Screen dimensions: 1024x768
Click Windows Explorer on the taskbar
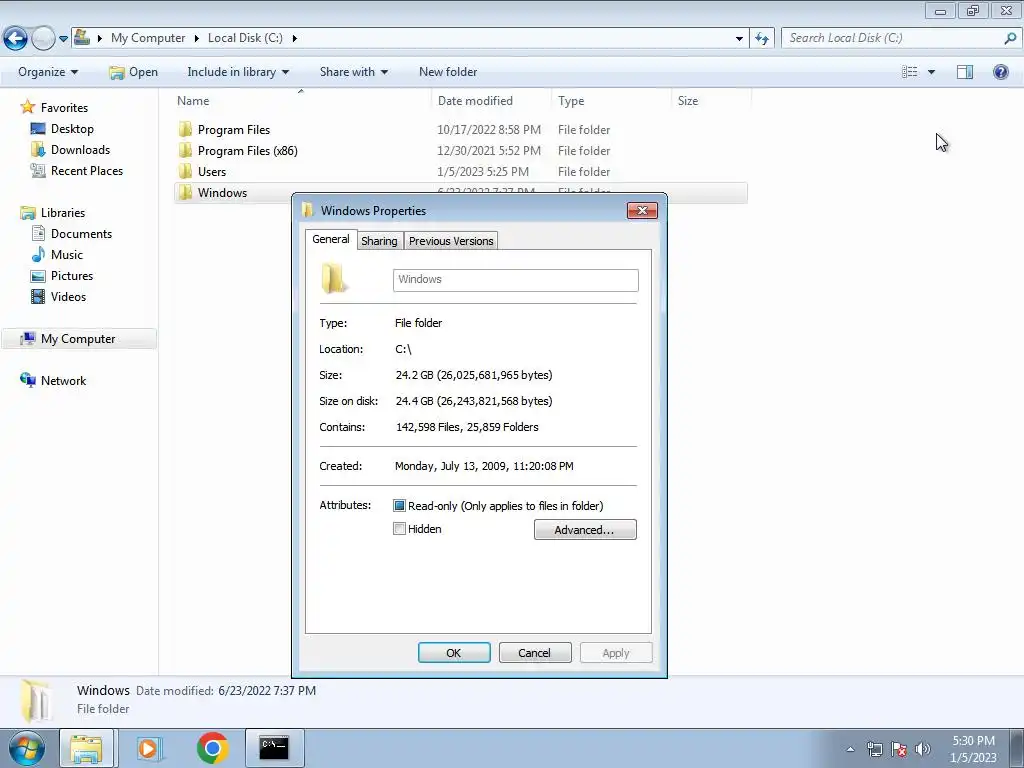[x=86, y=748]
